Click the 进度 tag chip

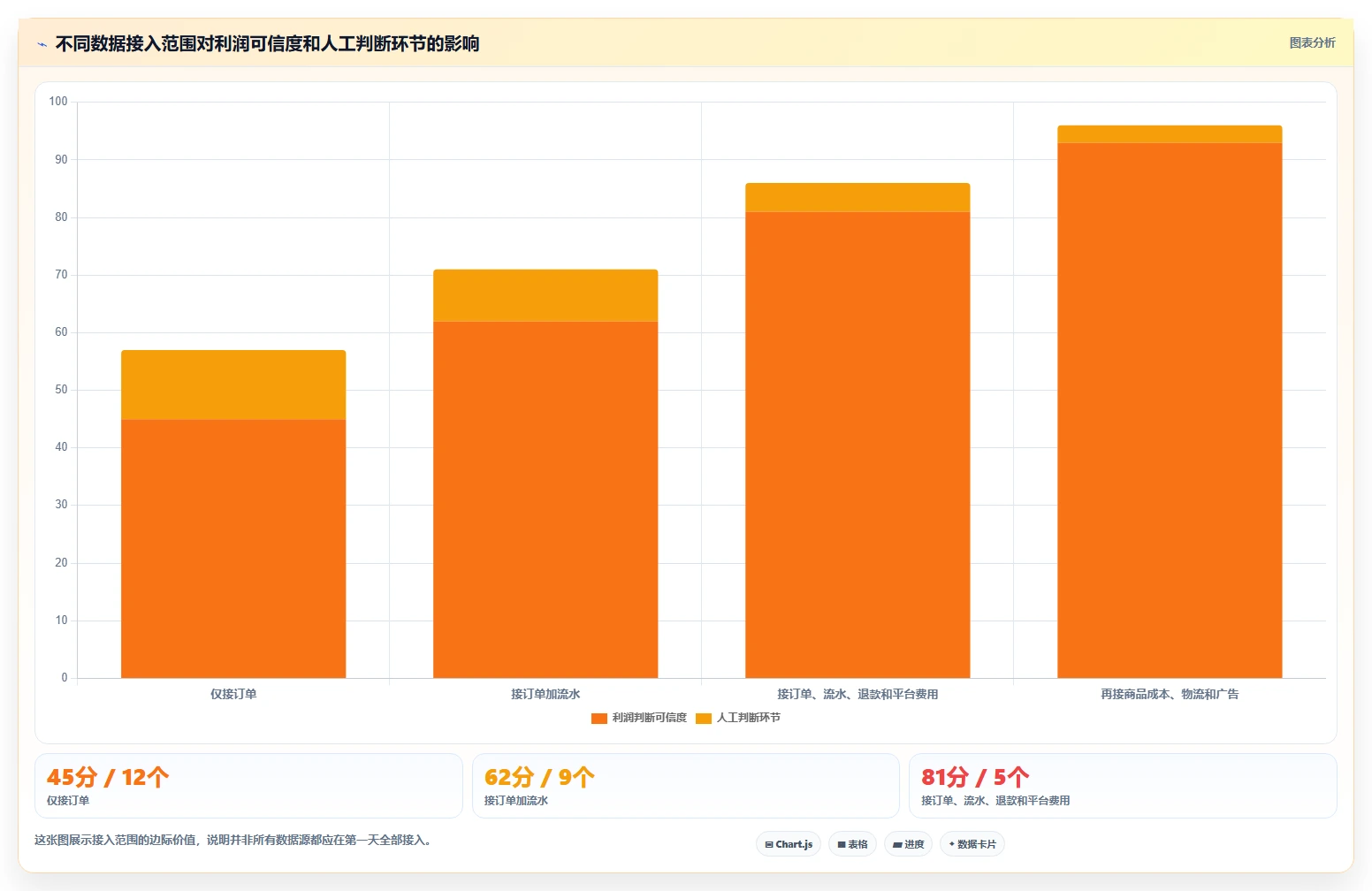(x=909, y=844)
